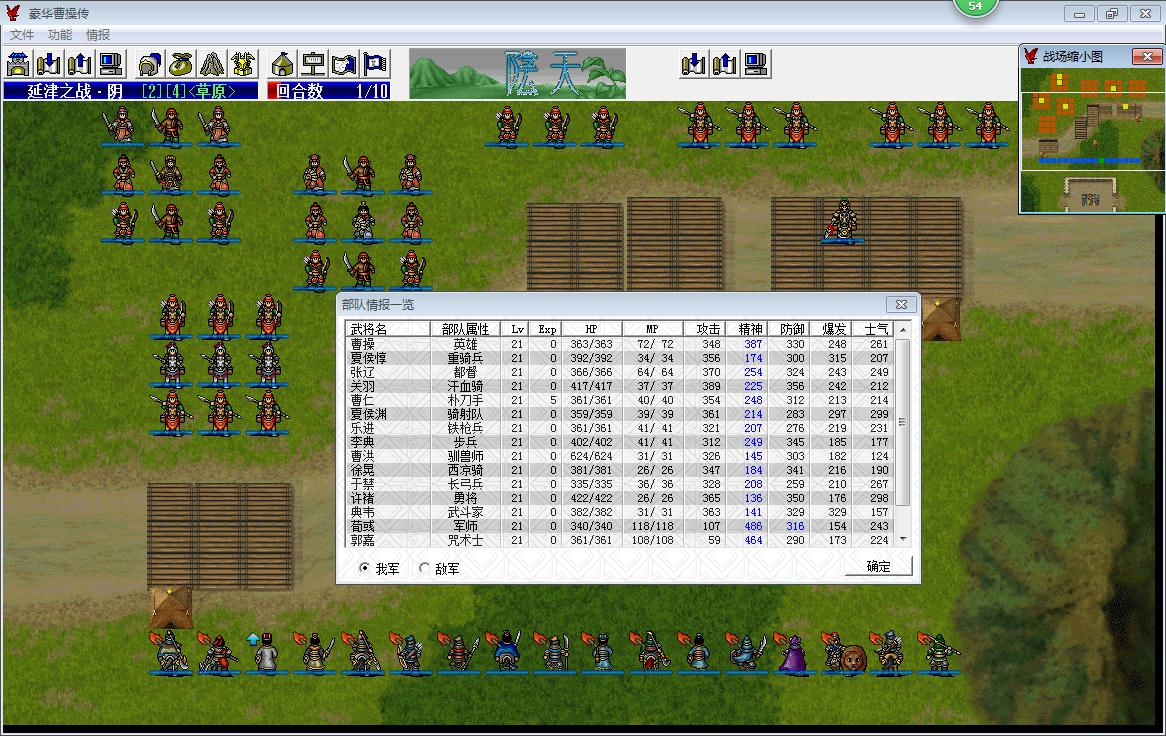Select the 张辽 row
1166x736 pixels.
point(619,372)
